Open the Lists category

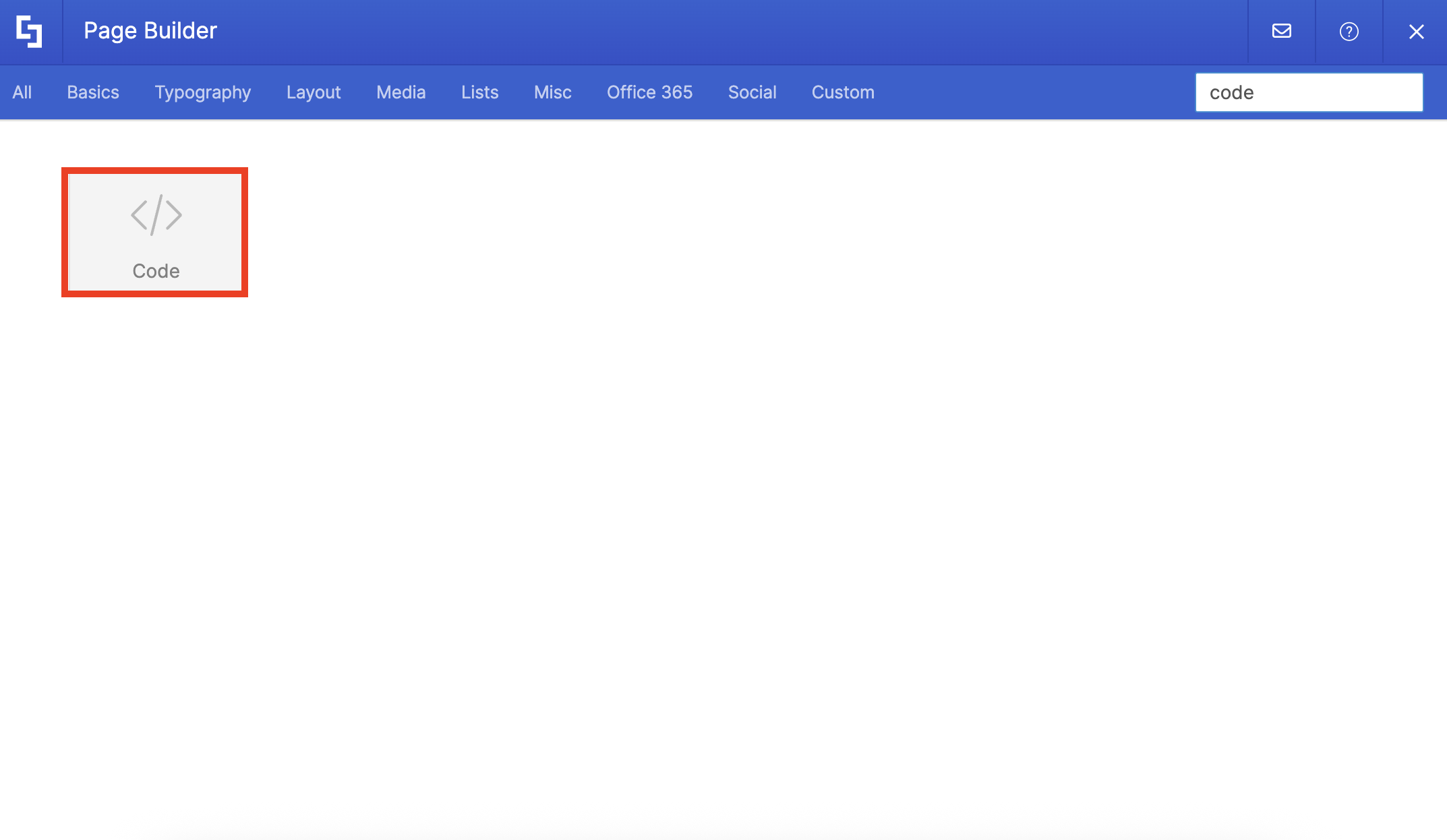tap(479, 92)
